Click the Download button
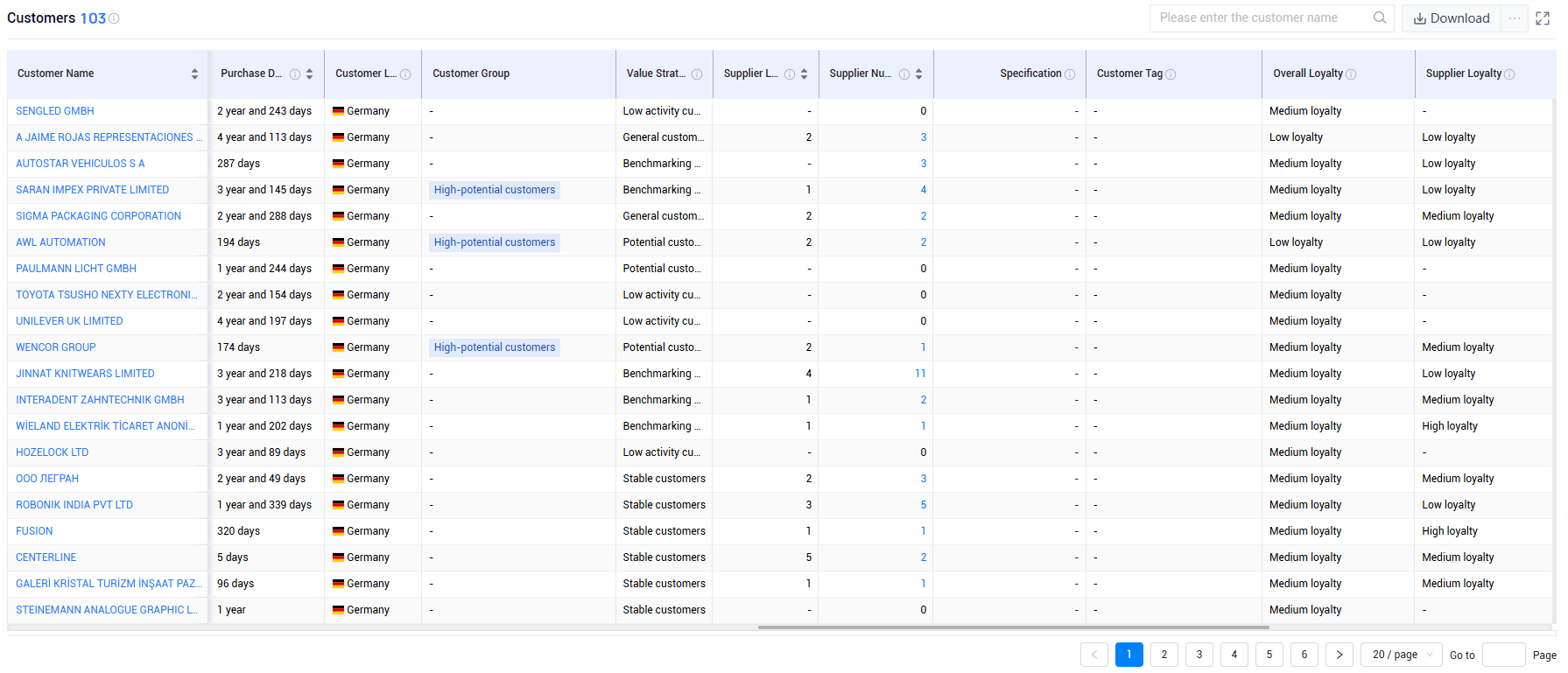 [x=1452, y=18]
